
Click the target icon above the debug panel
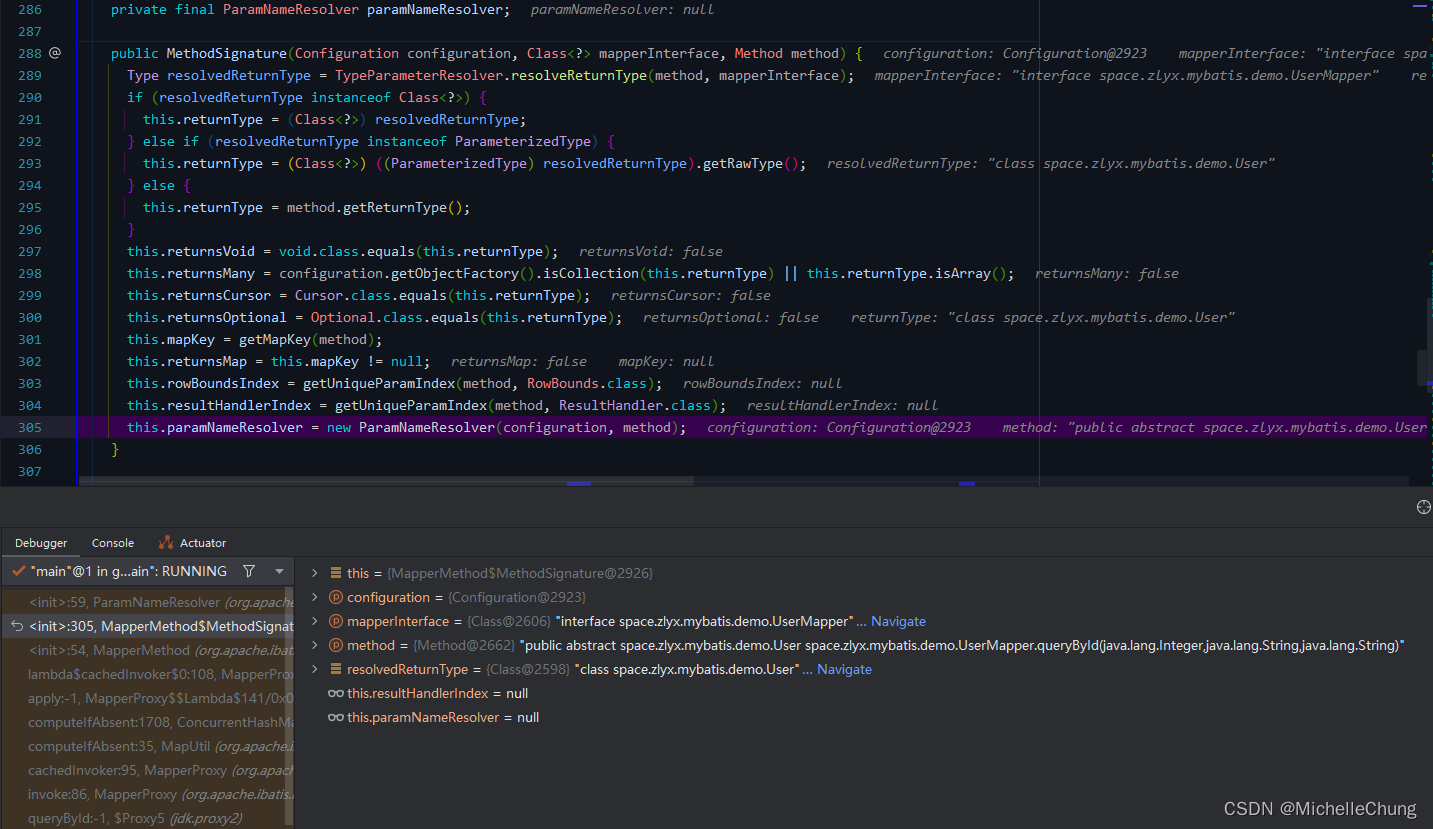pos(1423,507)
